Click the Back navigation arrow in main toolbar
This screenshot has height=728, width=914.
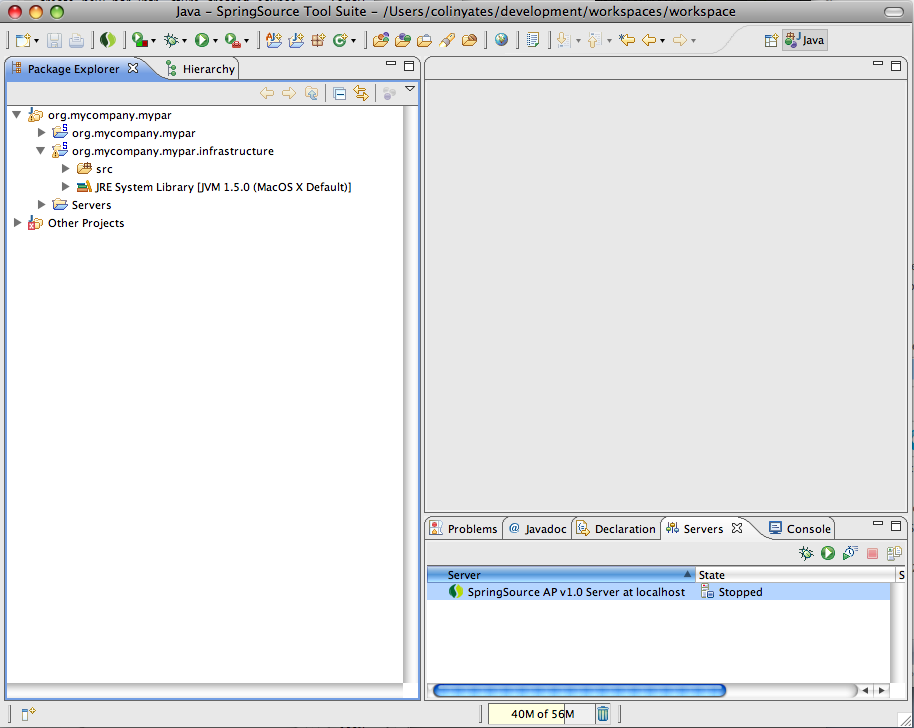(x=649, y=40)
